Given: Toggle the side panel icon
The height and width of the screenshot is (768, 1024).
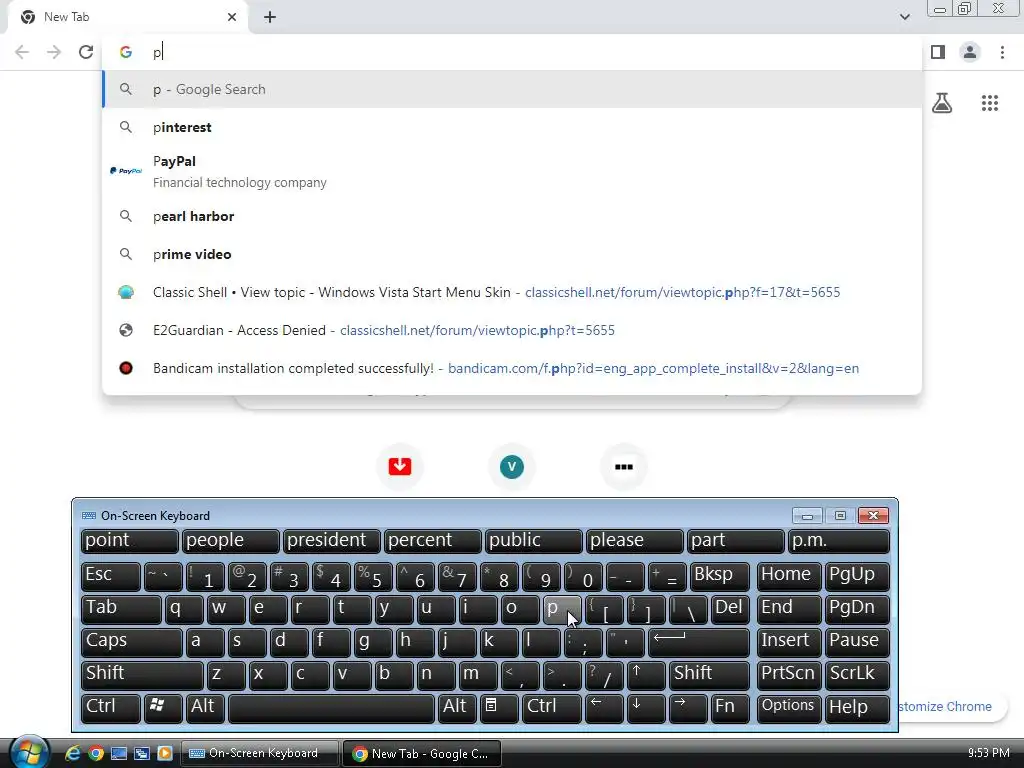Looking at the screenshot, I should coord(938,52).
